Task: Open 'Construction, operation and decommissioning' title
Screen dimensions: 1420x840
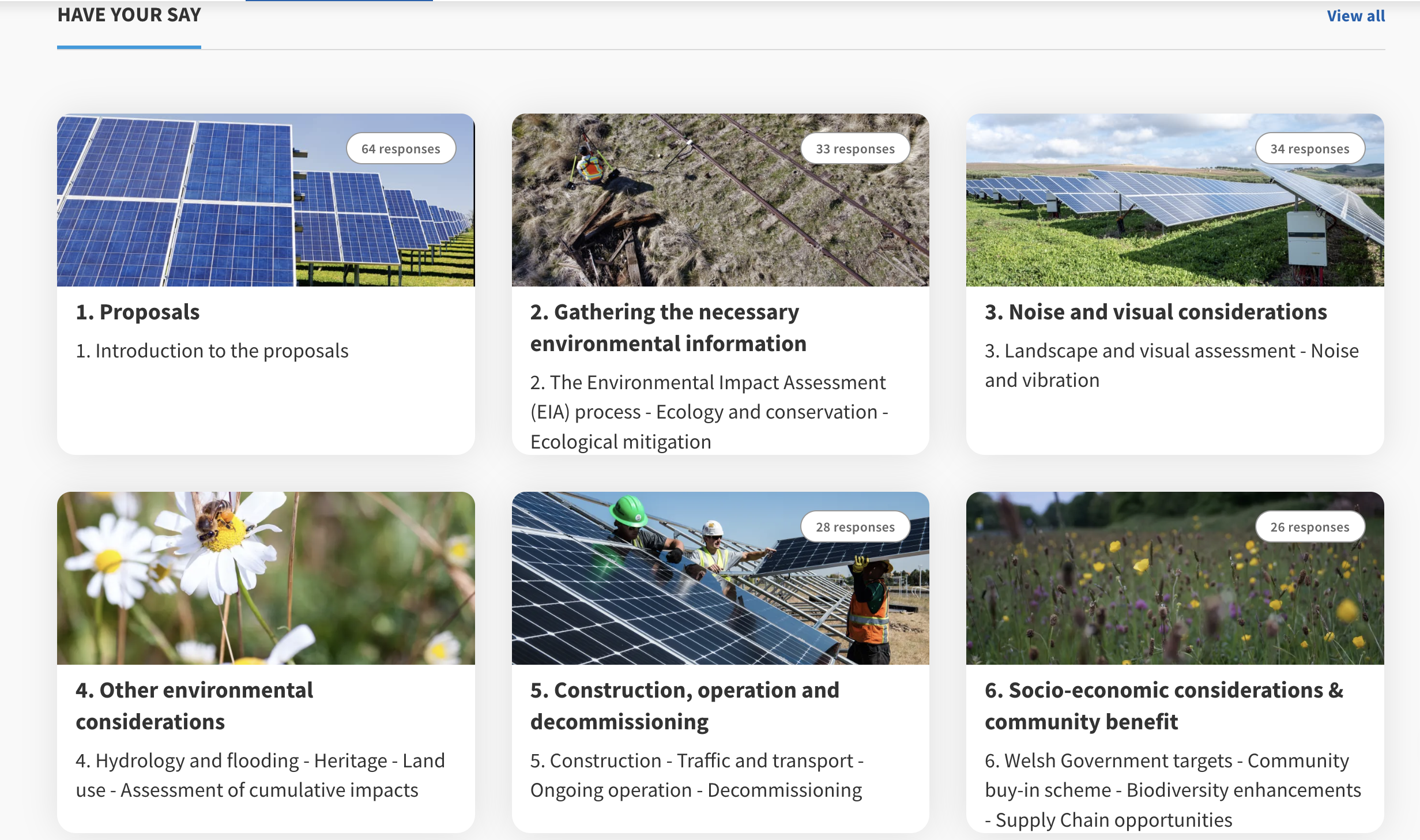Action: pos(685,706)
